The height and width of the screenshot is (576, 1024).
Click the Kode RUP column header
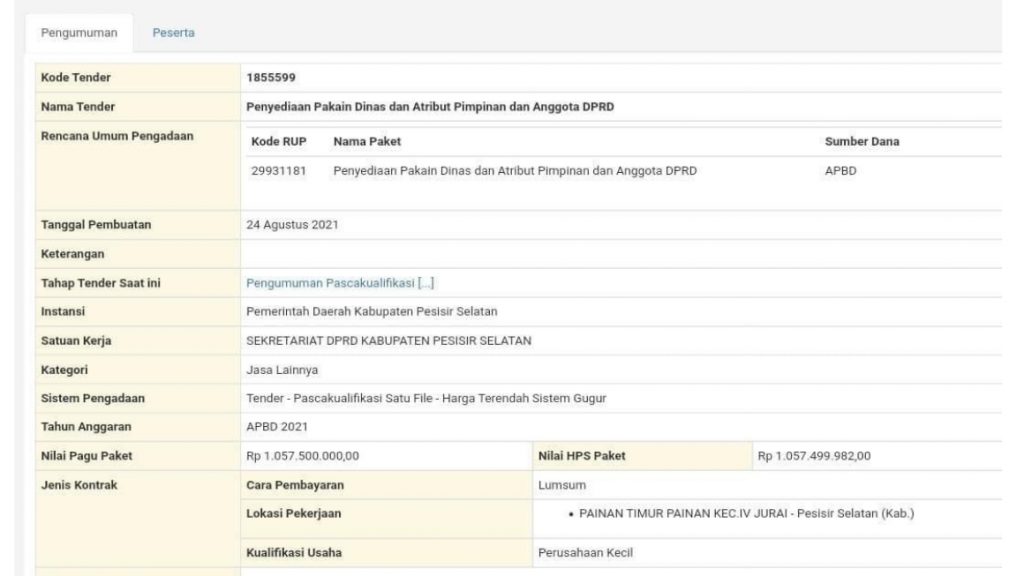click(279, 141)
